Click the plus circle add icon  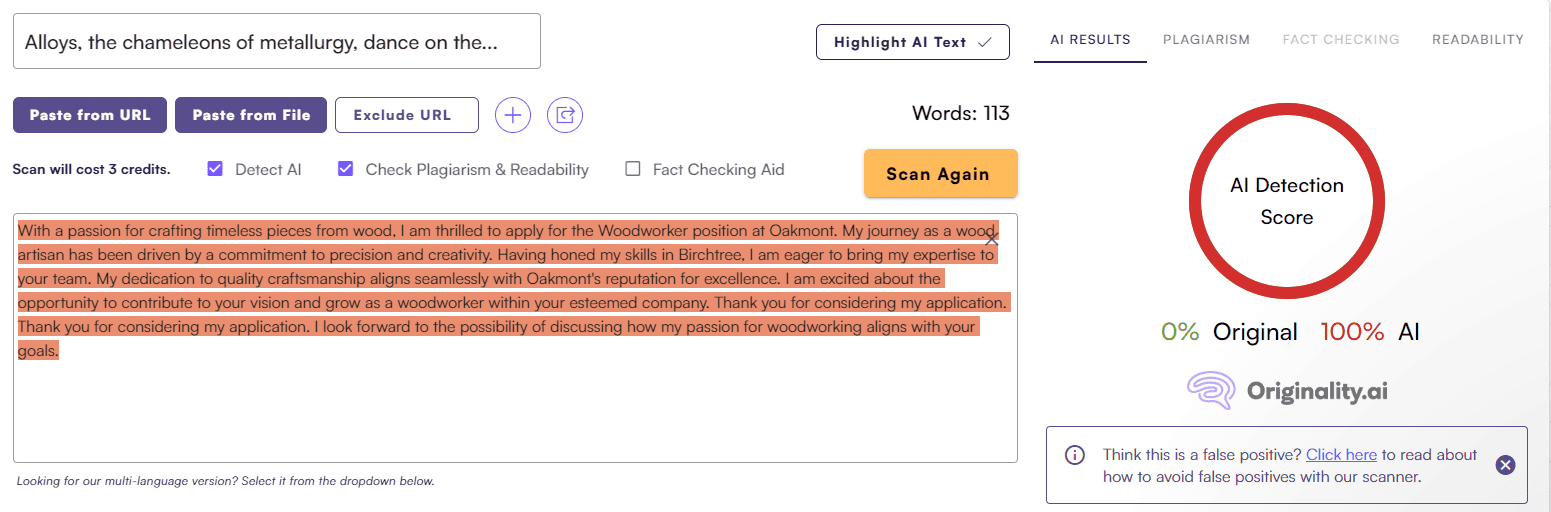click(513, 115)
